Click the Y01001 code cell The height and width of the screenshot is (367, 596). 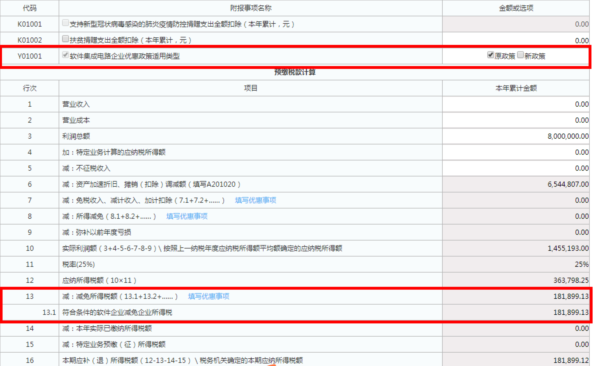[30, 56]
